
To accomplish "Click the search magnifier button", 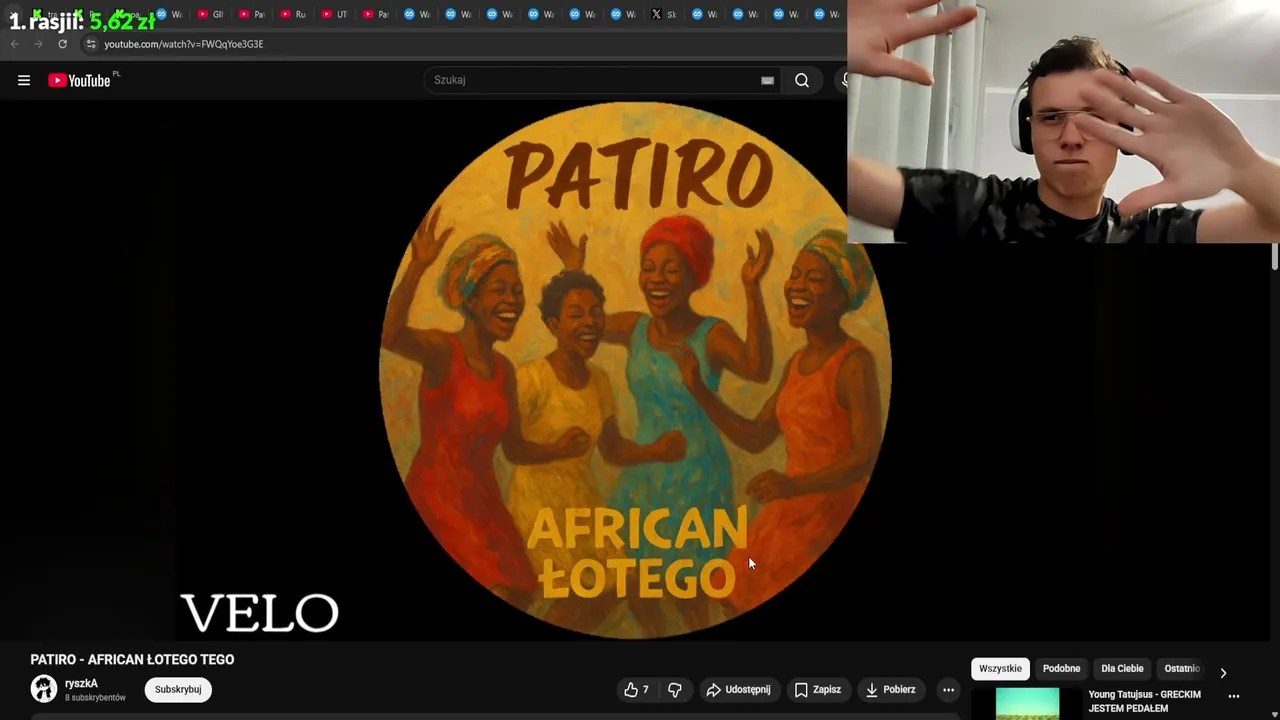I will point(802,80).
